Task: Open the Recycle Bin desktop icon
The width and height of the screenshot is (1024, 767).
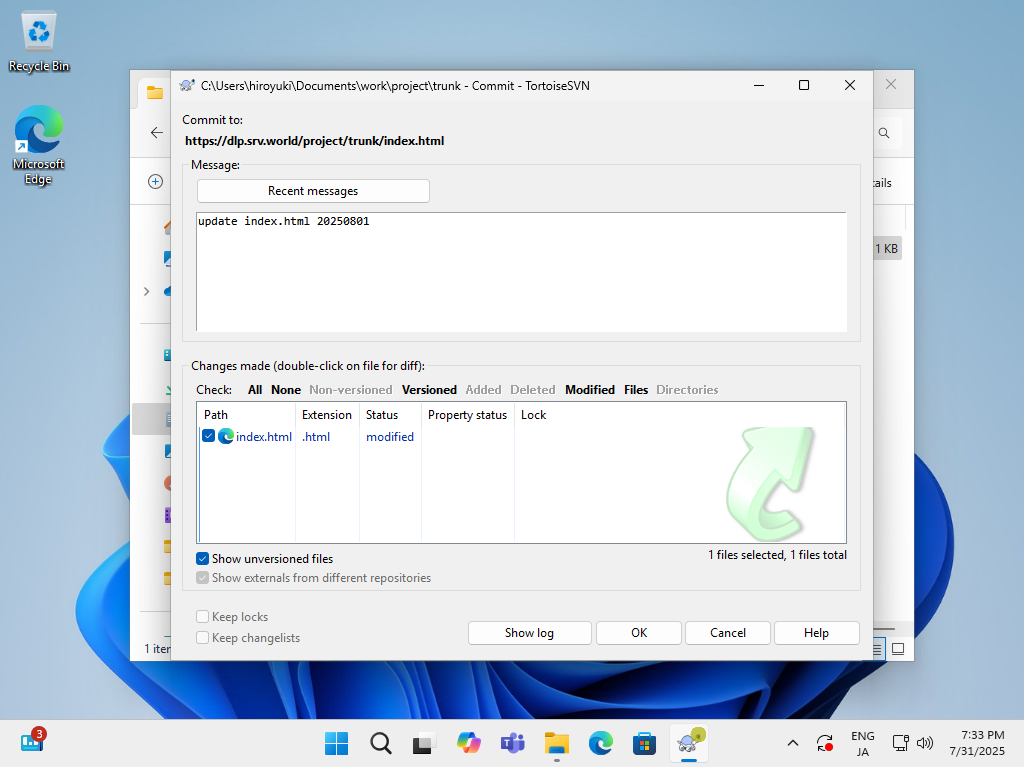Action: point(39,42)
